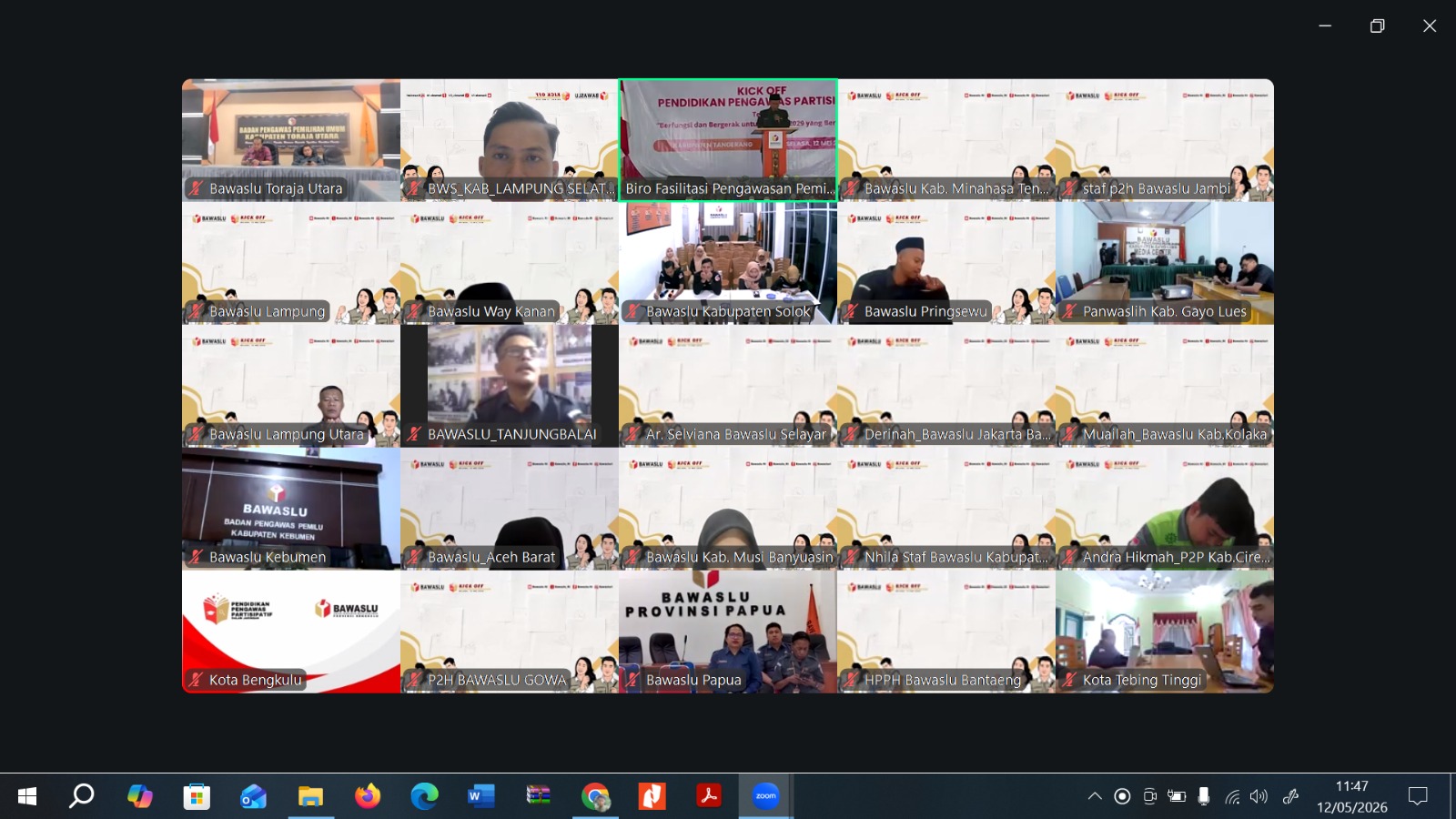Select the BWS_KAB_LAMPUNG SELAT participant tile
This screenshot has height=819, width=1456.
pyautogui.click(x=510, y=140)
